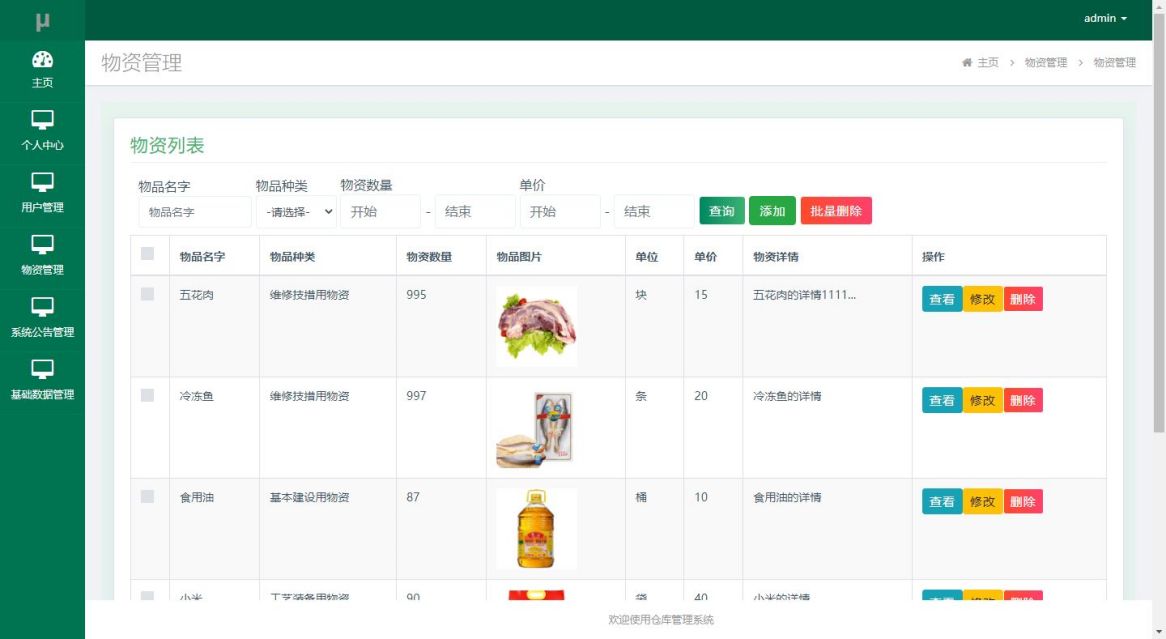The width and height of the screenshot is (1166, 639).
Task: Click the red 批量删除 button
Action: point(836,211)
